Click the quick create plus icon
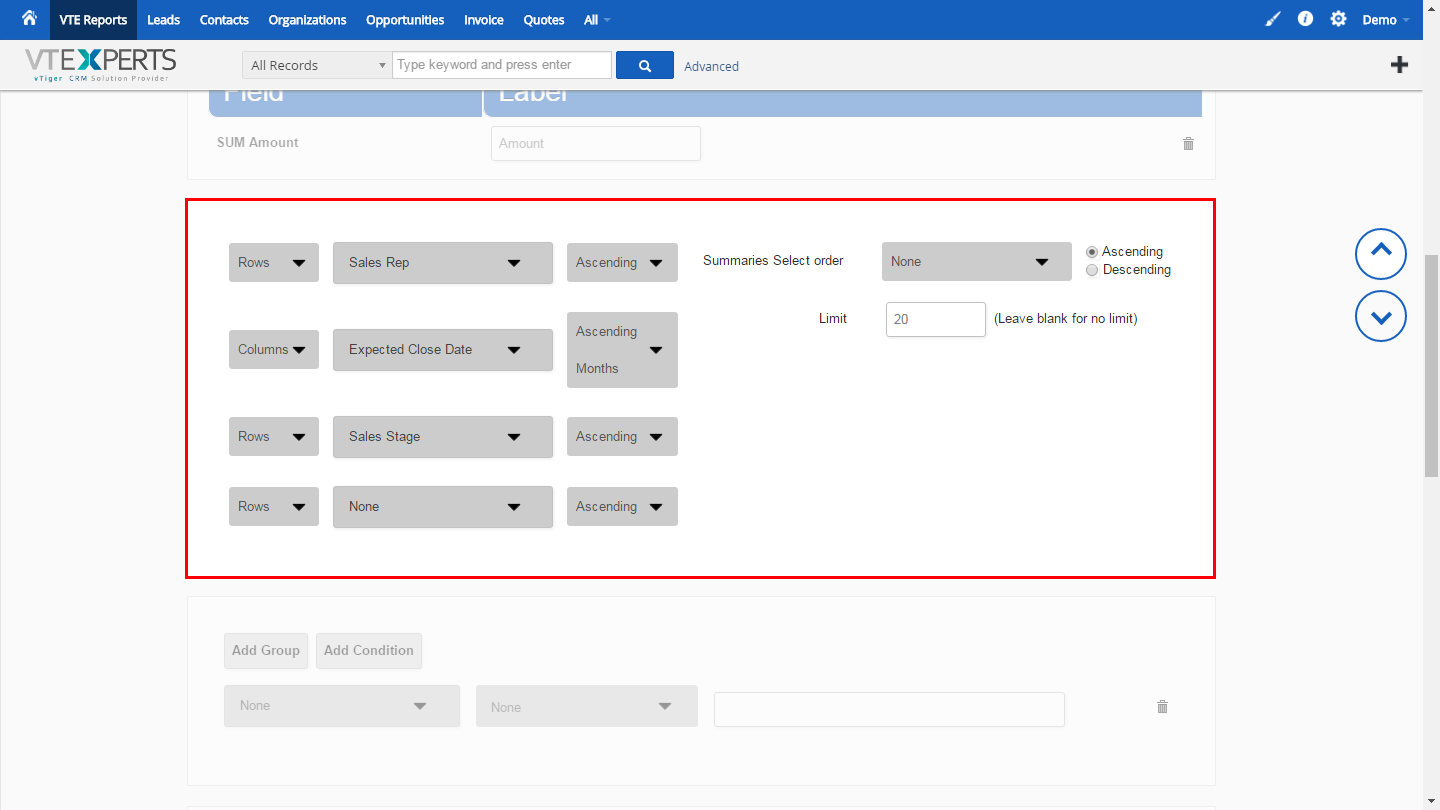 click(x=1400, y=65)
